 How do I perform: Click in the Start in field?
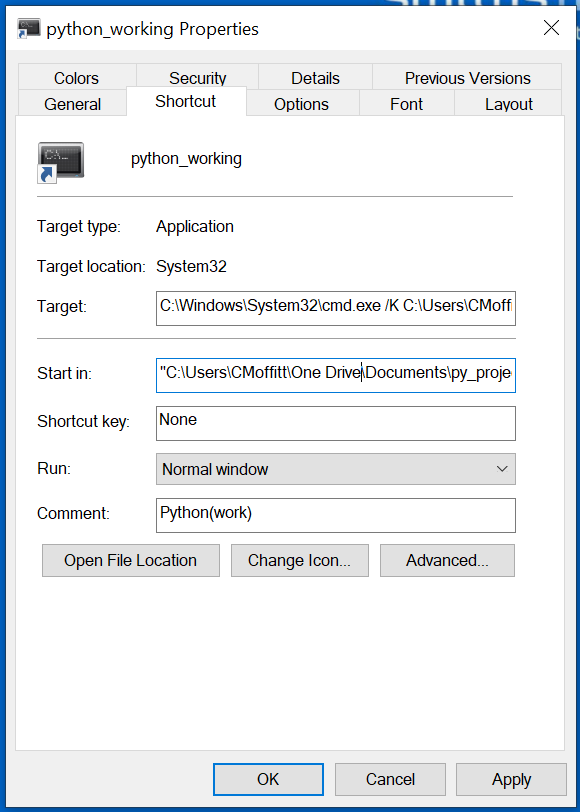tap(336, 375)
